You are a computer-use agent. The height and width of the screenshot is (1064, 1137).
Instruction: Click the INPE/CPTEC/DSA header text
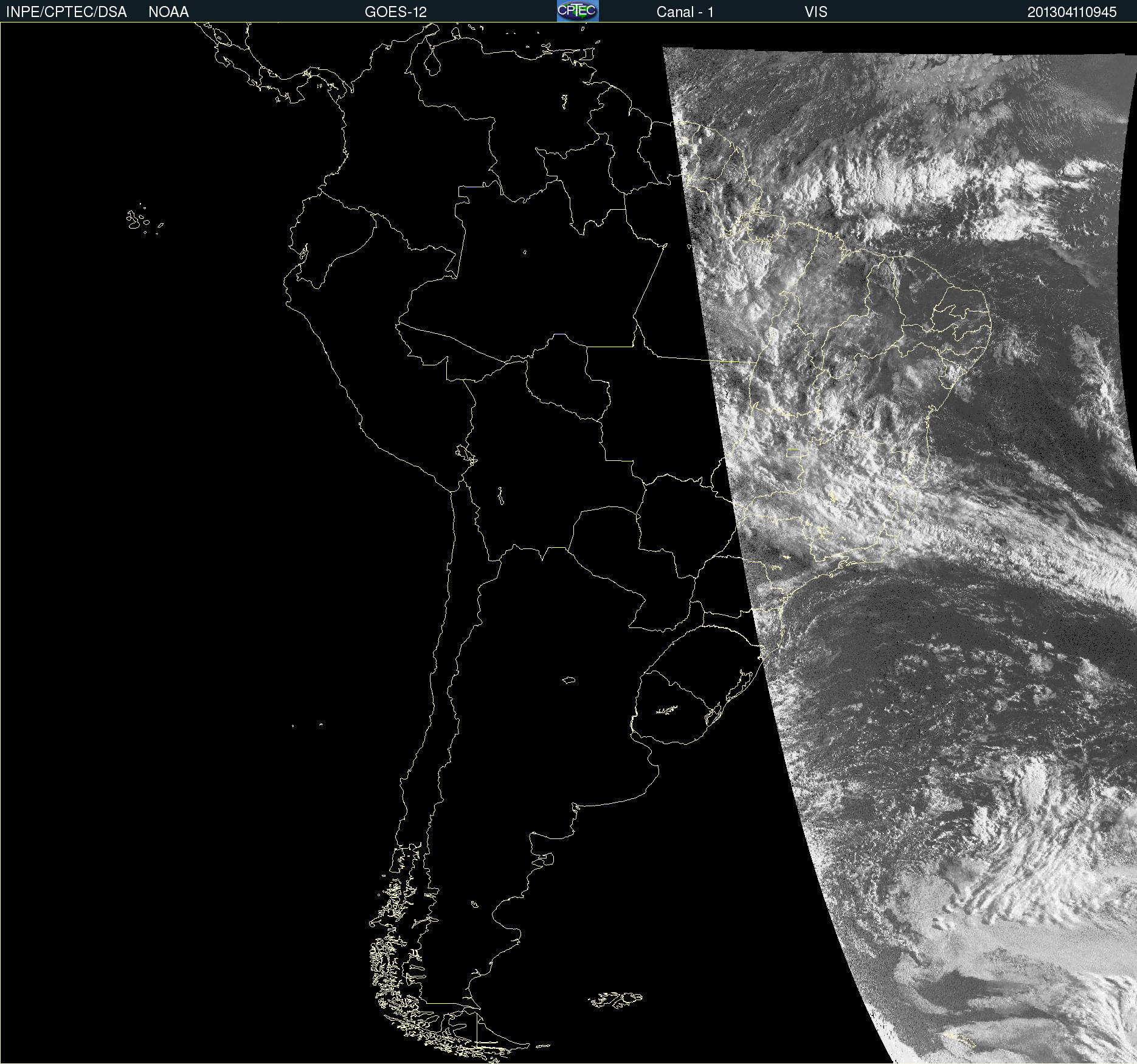(x=66, y=12)
